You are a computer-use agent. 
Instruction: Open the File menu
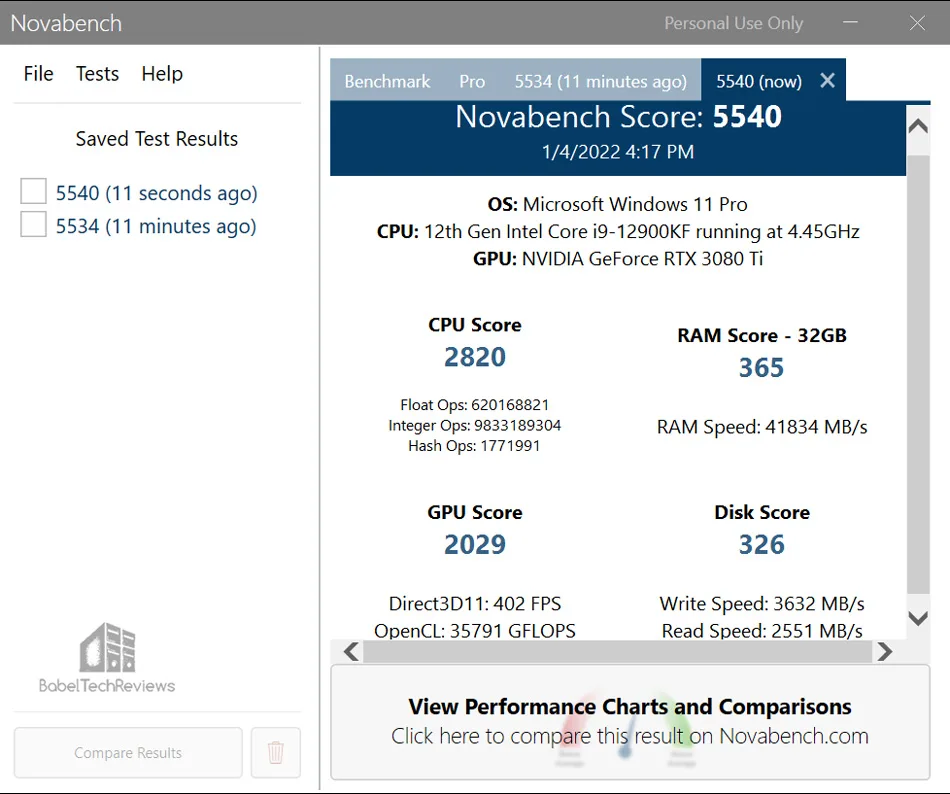coord(38,74)
